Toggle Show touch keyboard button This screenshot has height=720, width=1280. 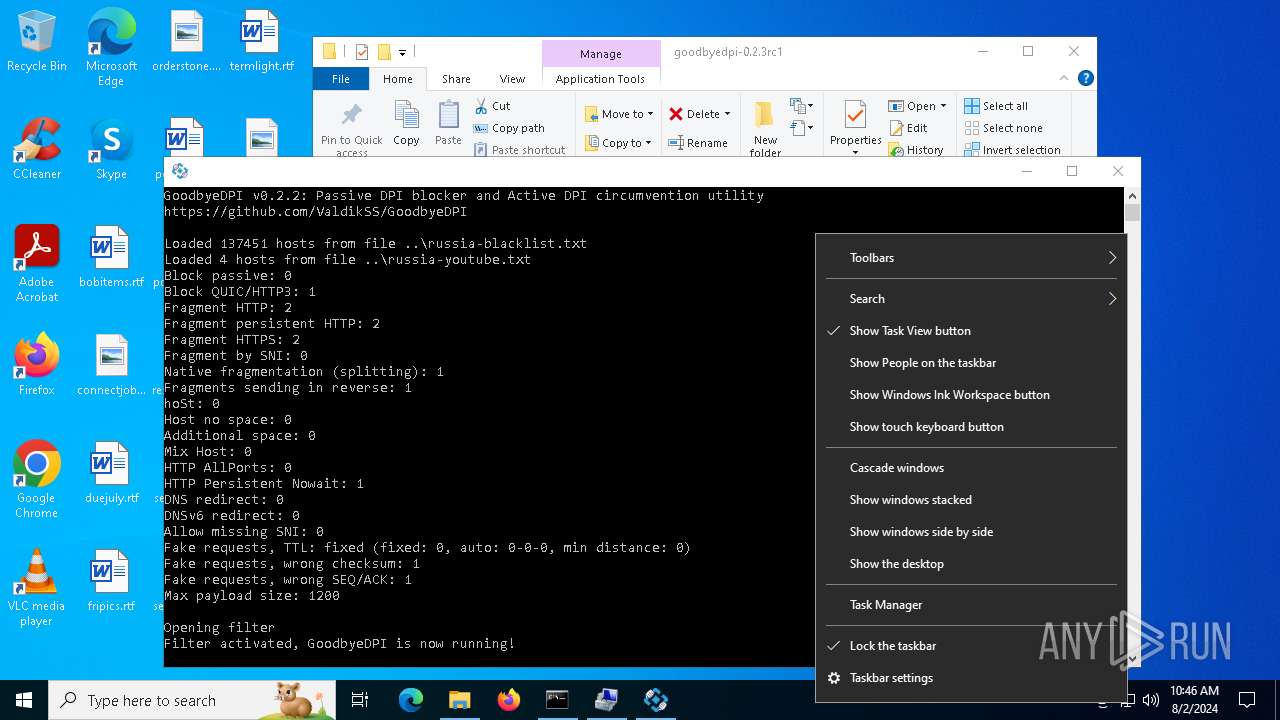coord(971,427)
